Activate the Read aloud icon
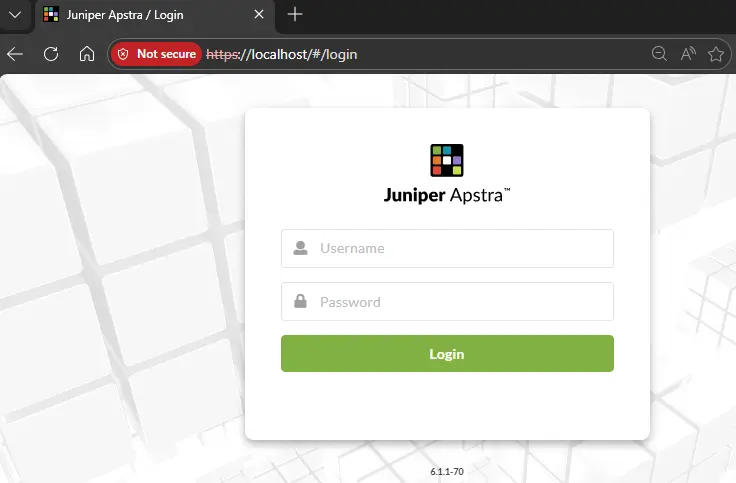This screenshot has width=736, height=483. (x=688, y=54)
